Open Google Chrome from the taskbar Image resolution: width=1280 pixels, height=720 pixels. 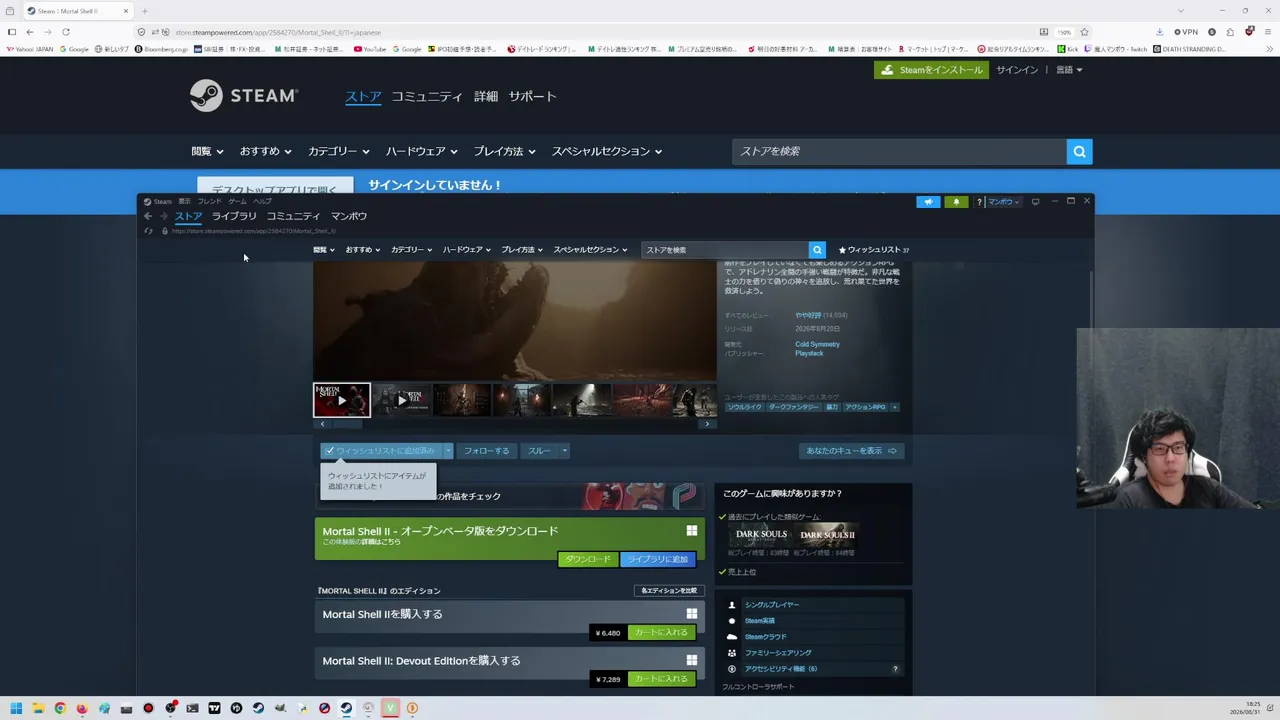pos(60,708)
